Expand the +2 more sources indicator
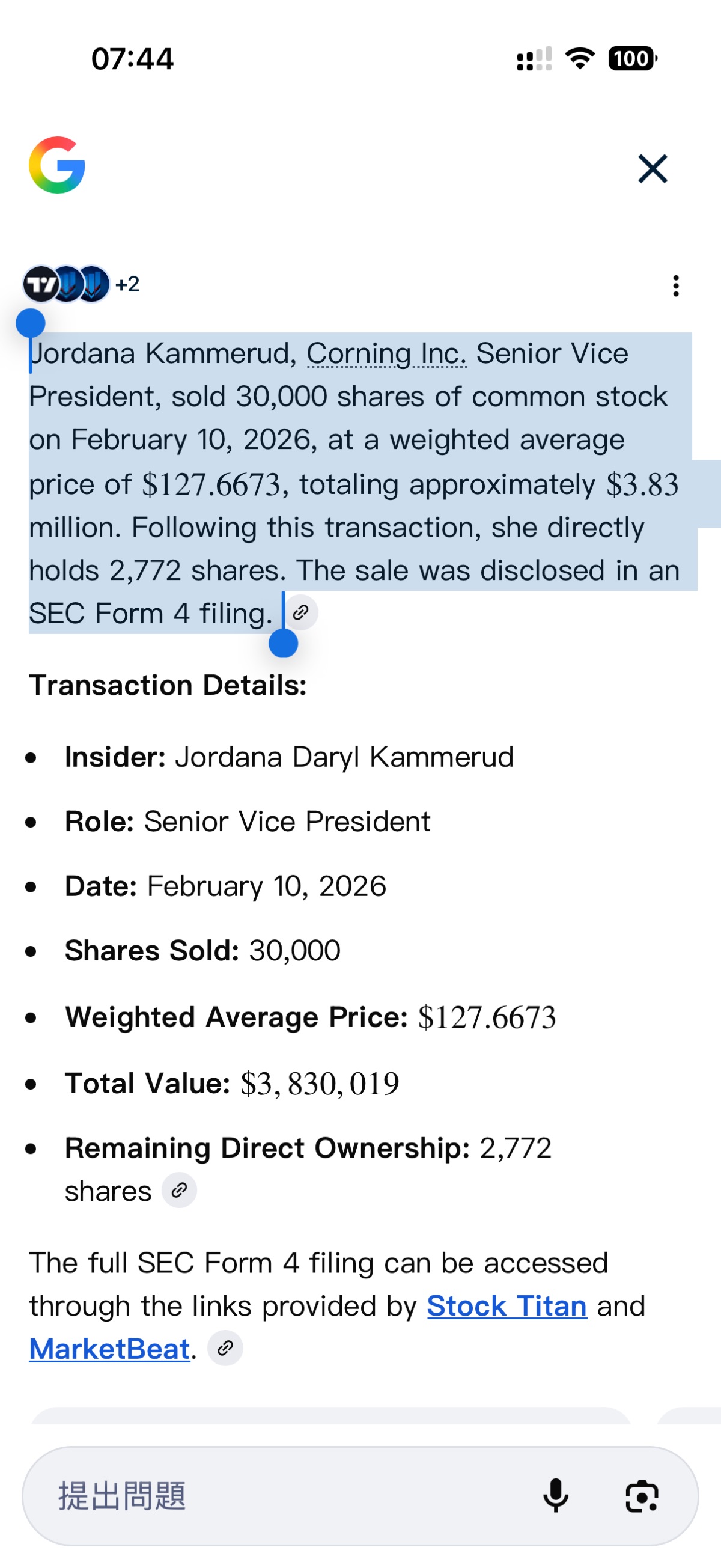Image resolution: width=721 pixels, height=1568 pixels. tap(128, 284)
